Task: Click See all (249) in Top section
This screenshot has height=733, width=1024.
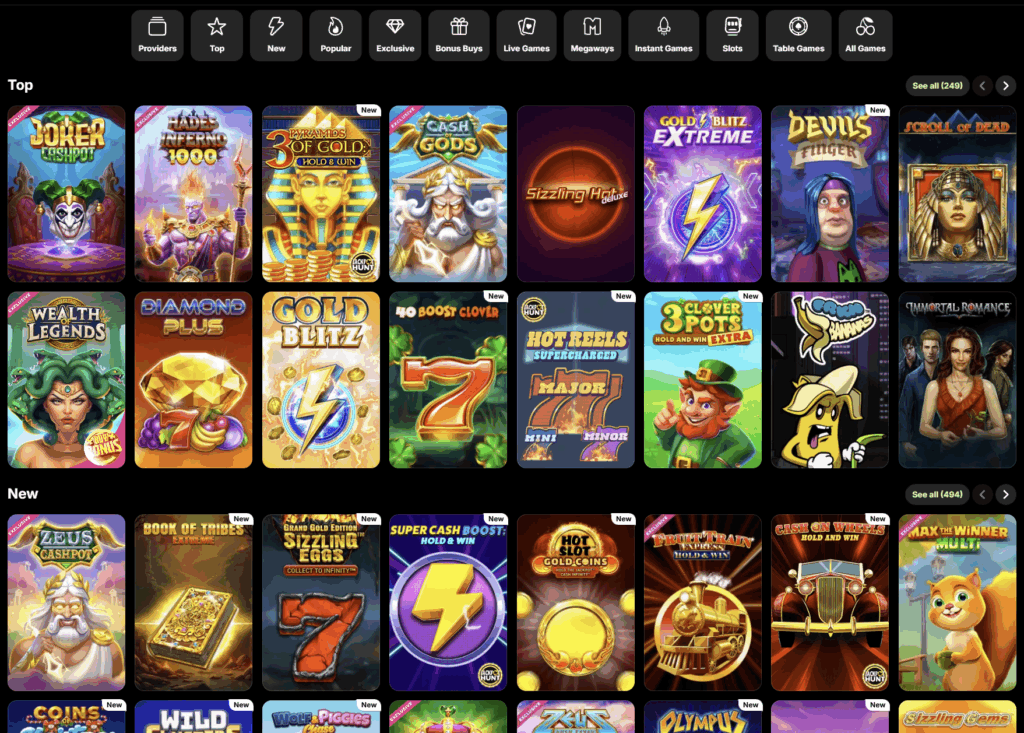Action: 937,86
